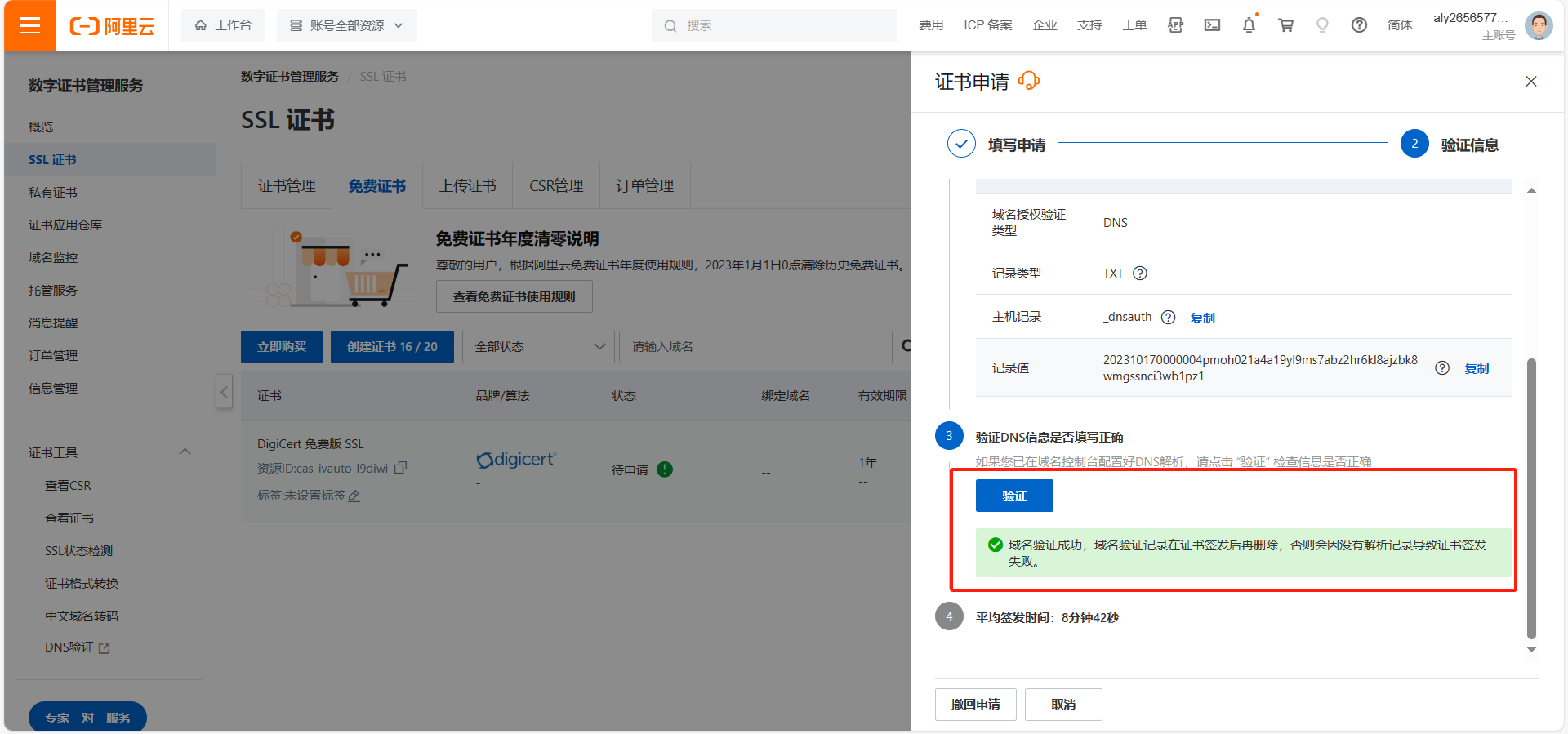Click the panel scrollbar thumb
Screen dimensions: 1568x734
(x=1531, y=498)
